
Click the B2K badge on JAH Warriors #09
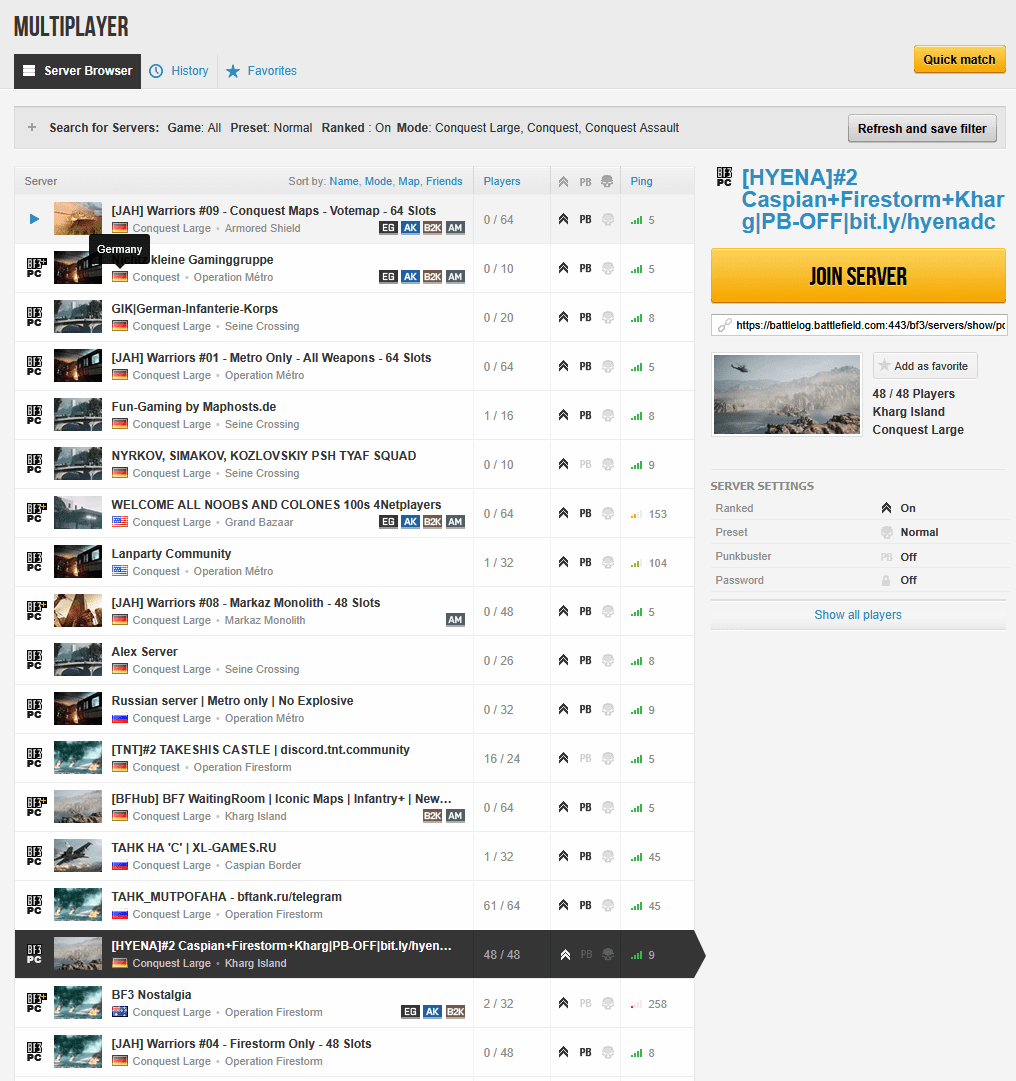[432, 228]
